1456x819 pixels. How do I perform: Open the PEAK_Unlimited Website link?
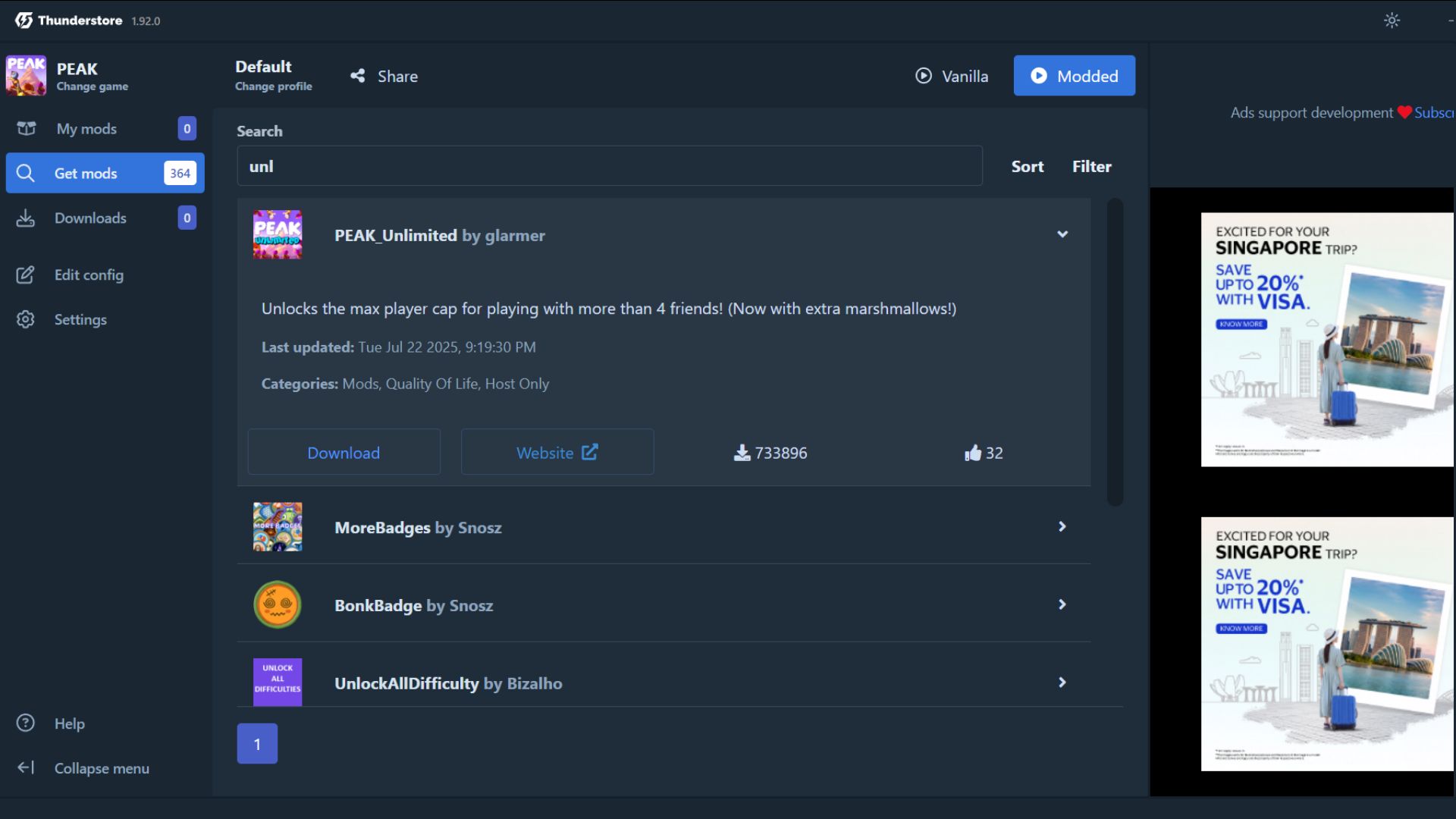tap(557, 453)
